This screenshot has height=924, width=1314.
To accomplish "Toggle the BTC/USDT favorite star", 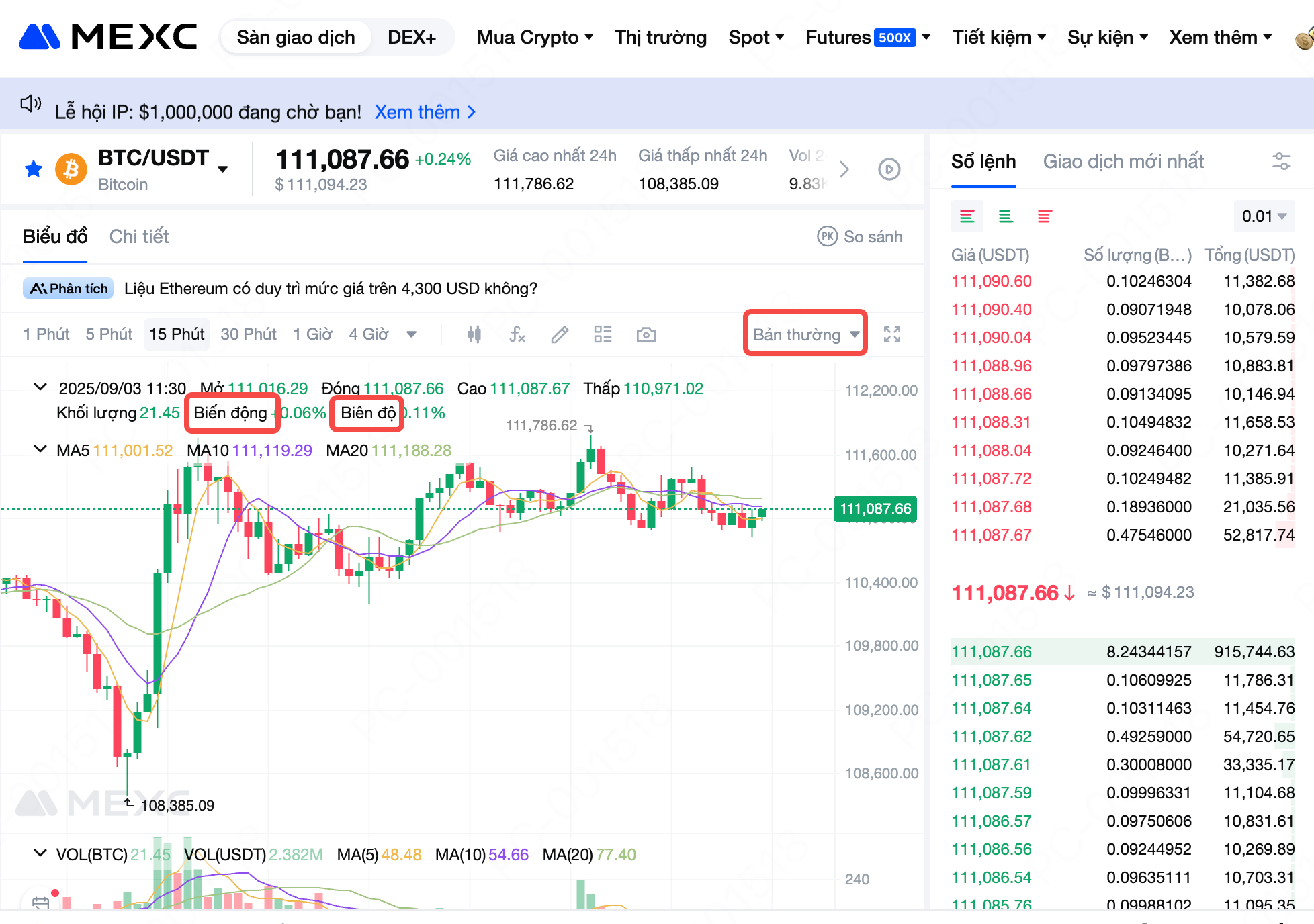I will [x=34, y=169].
